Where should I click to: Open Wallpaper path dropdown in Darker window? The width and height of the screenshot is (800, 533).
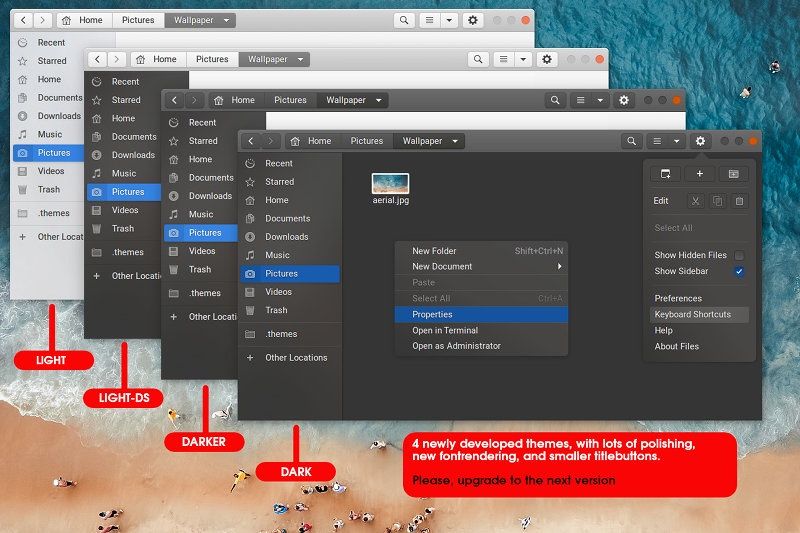[x=379, y=100]
